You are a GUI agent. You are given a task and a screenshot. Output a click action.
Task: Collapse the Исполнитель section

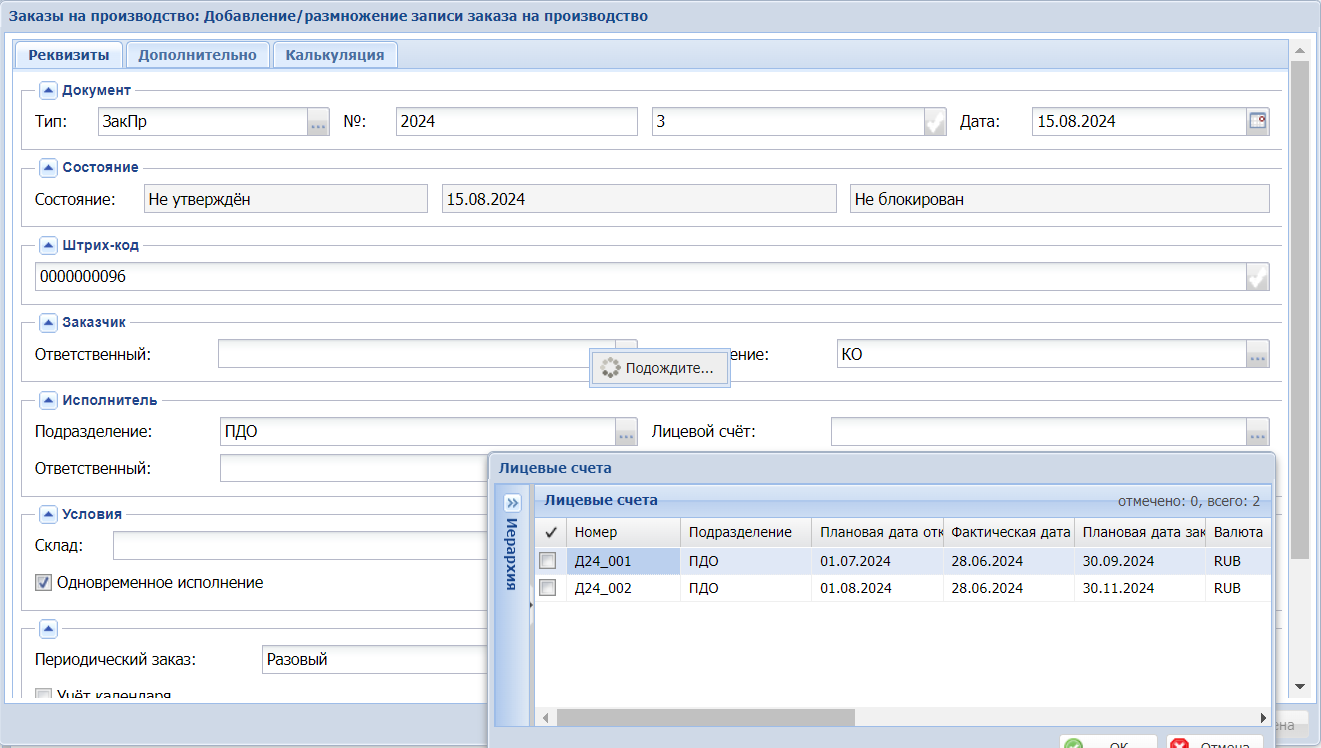(x=48, y=400)
